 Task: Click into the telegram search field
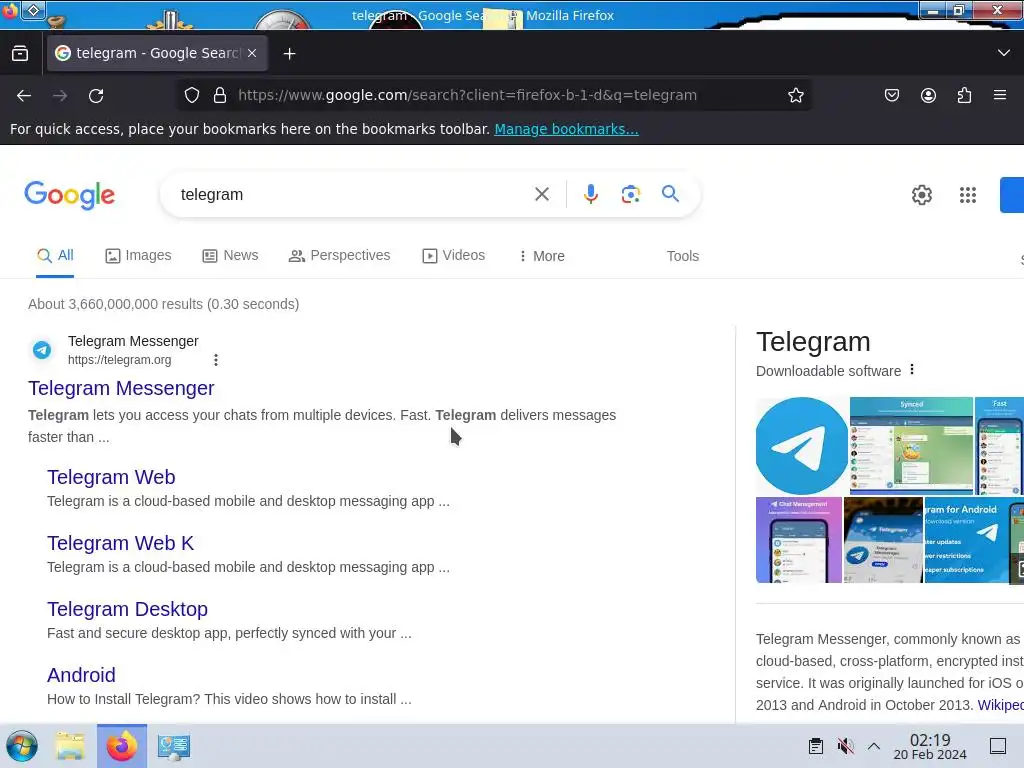pyautogui.click(x=349, y=195)
